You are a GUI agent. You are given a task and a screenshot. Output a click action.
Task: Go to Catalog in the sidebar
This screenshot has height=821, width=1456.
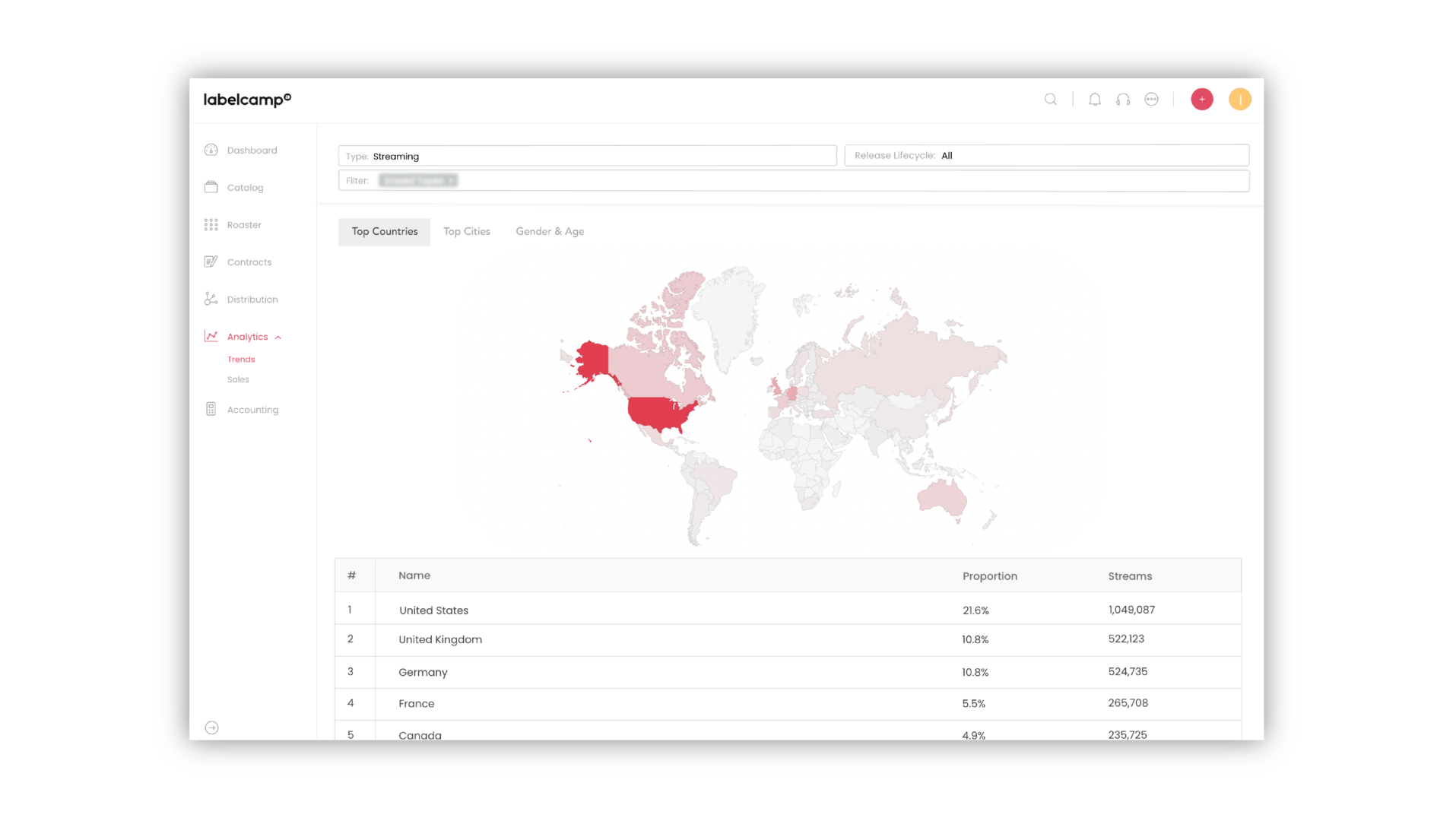(245, 188)
